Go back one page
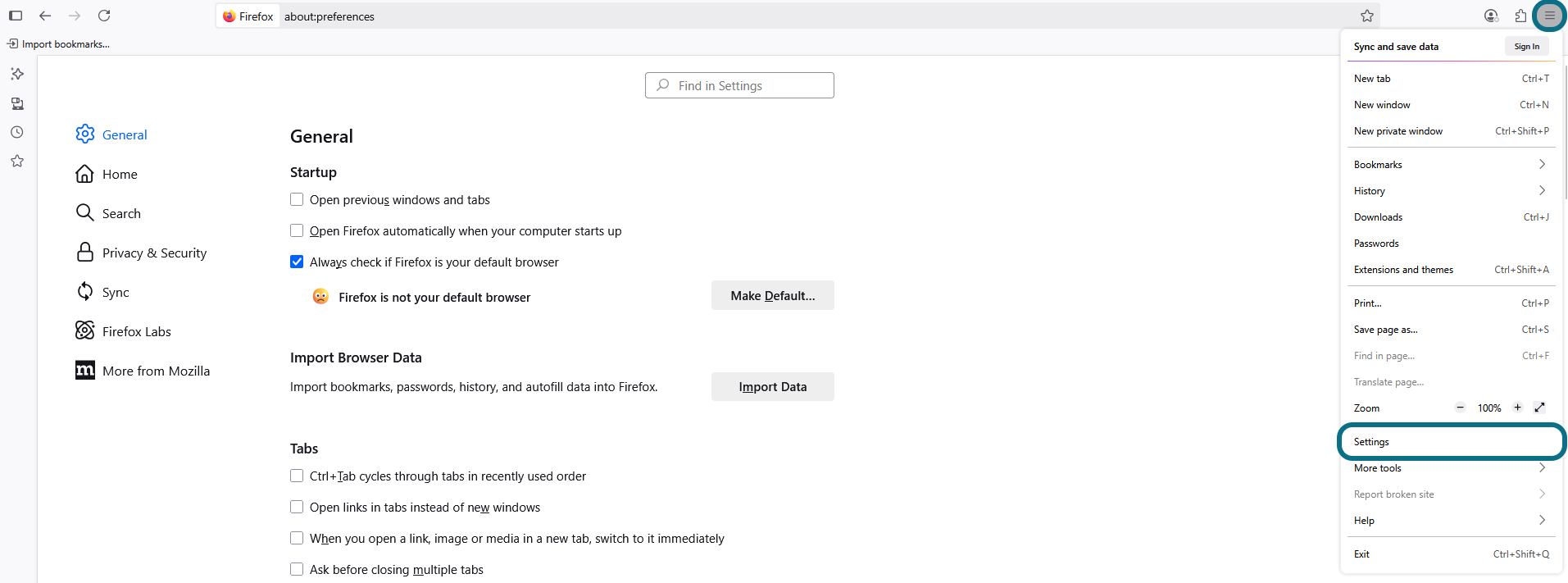The image size is (1568, 583). click(x=45, y=16)
